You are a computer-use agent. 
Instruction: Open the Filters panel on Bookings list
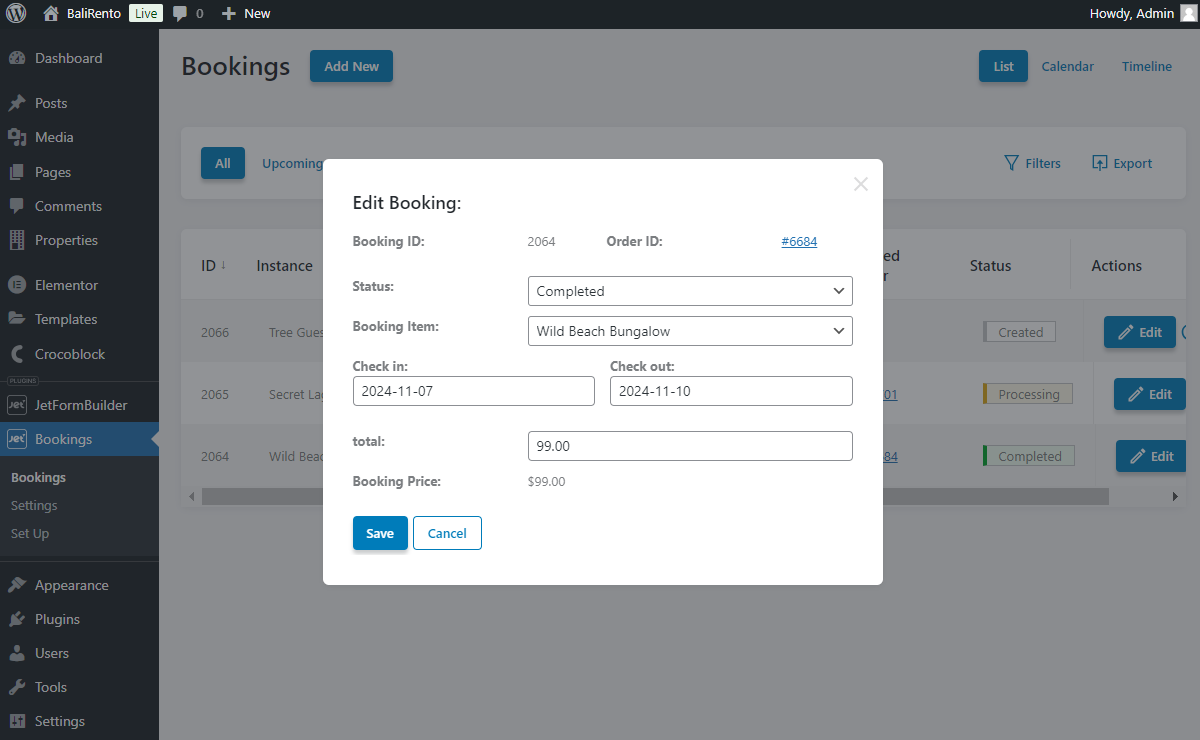click(x=1032, y=163)
